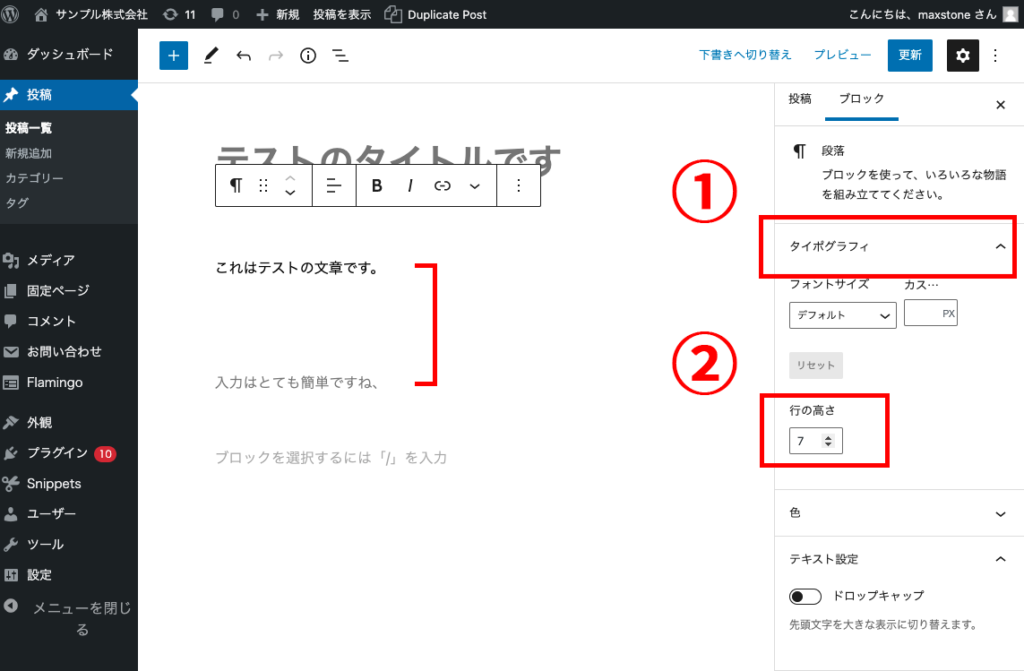Switch to the 投稿 tab
Image resolution: width=1024 pixels, height=671 pixels.
tap(798, 100)
